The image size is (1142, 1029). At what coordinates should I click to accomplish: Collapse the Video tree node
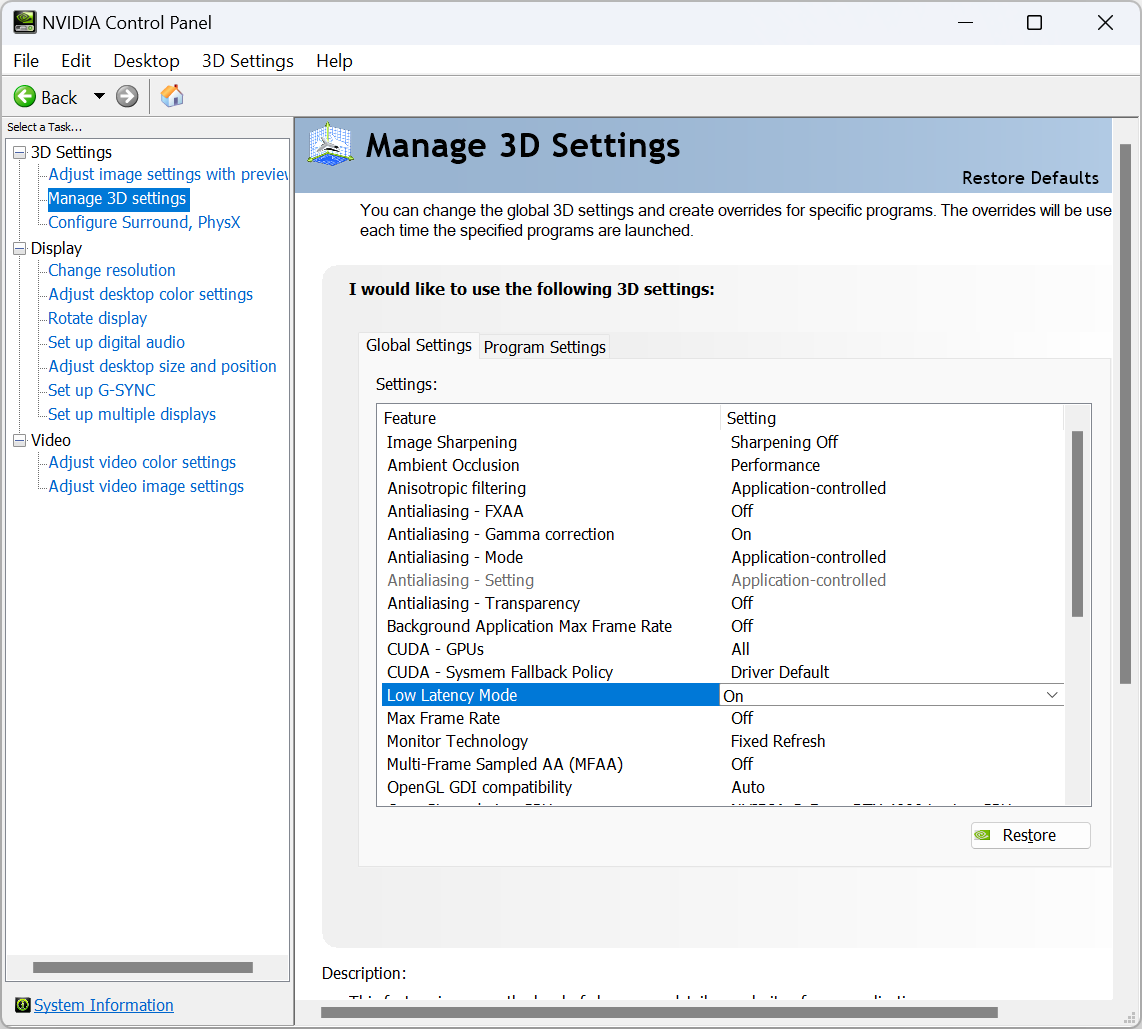(19, 440)
